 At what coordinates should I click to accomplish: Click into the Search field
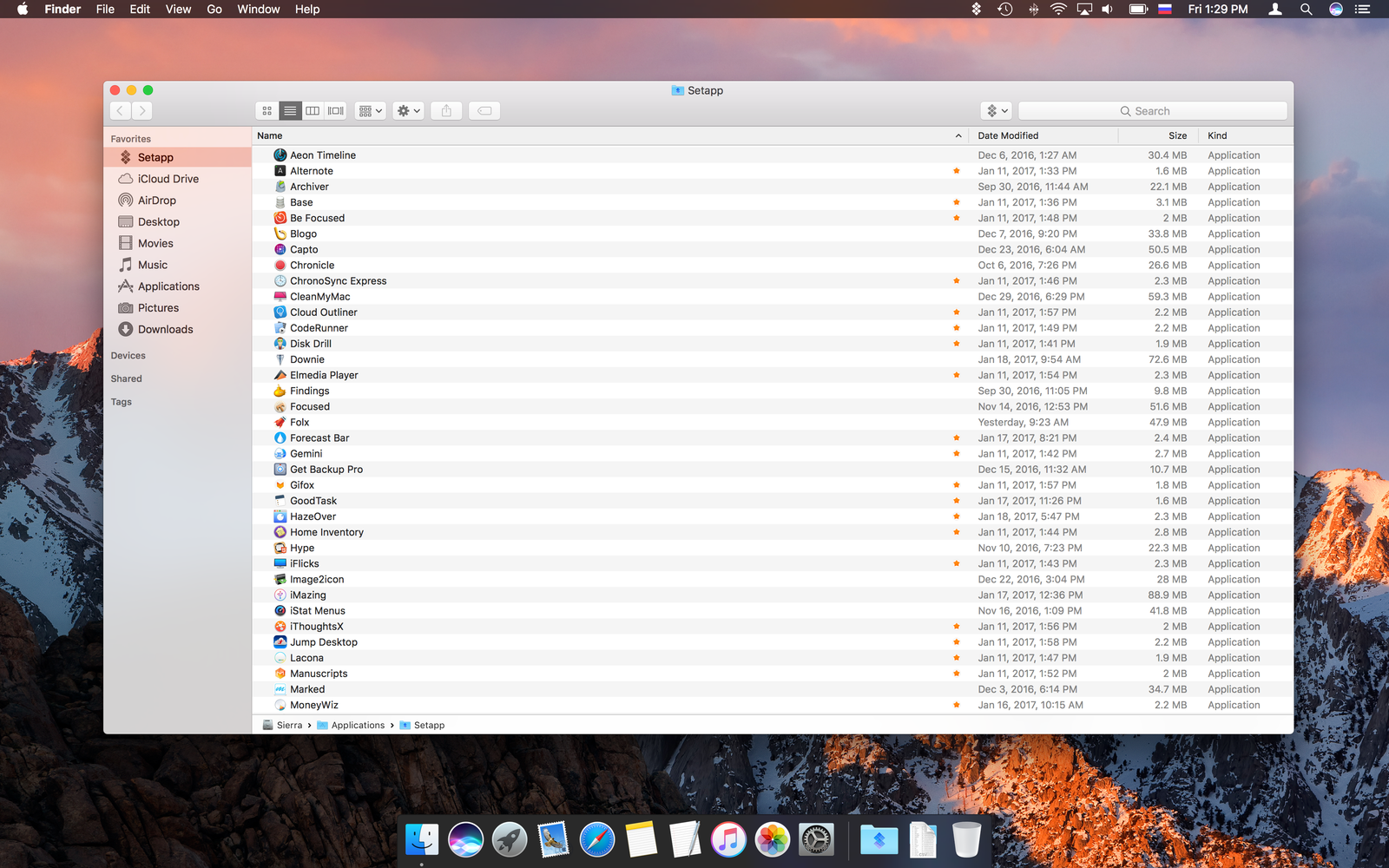click(x=1152, y=111)
